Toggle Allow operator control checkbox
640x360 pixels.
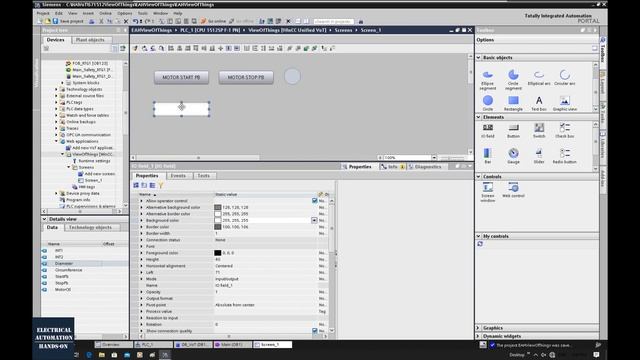[314, 201]
